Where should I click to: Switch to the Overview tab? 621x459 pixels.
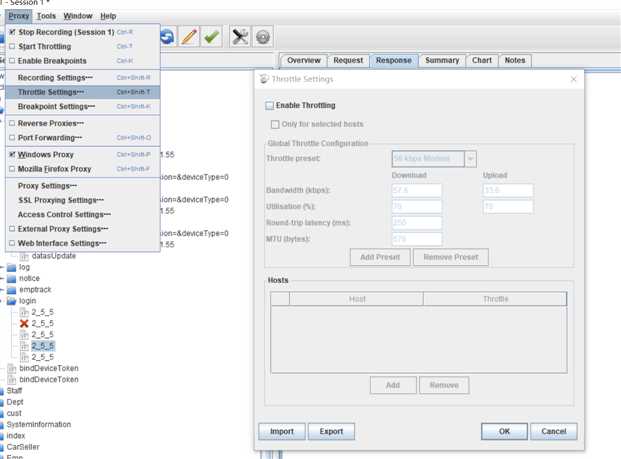(x=304, y=60)
